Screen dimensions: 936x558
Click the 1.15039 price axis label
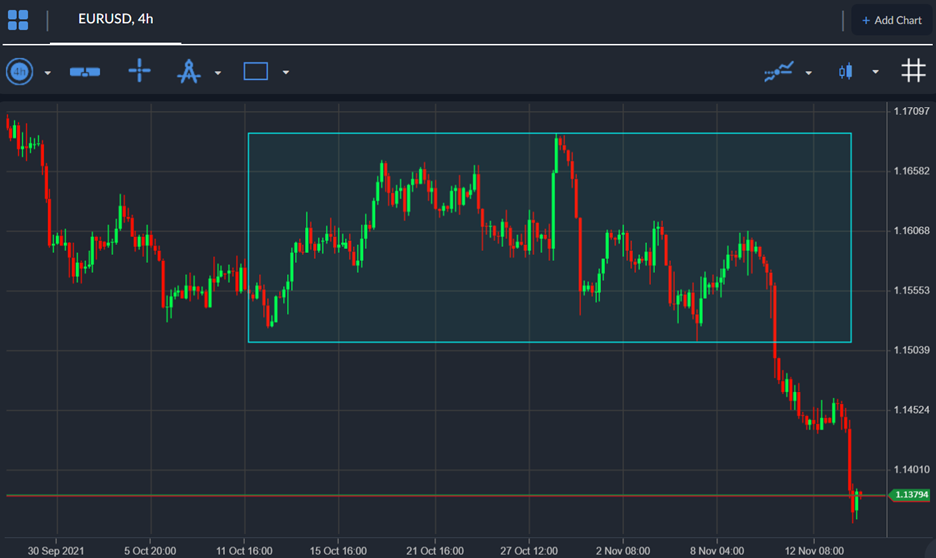click(912, 350)
